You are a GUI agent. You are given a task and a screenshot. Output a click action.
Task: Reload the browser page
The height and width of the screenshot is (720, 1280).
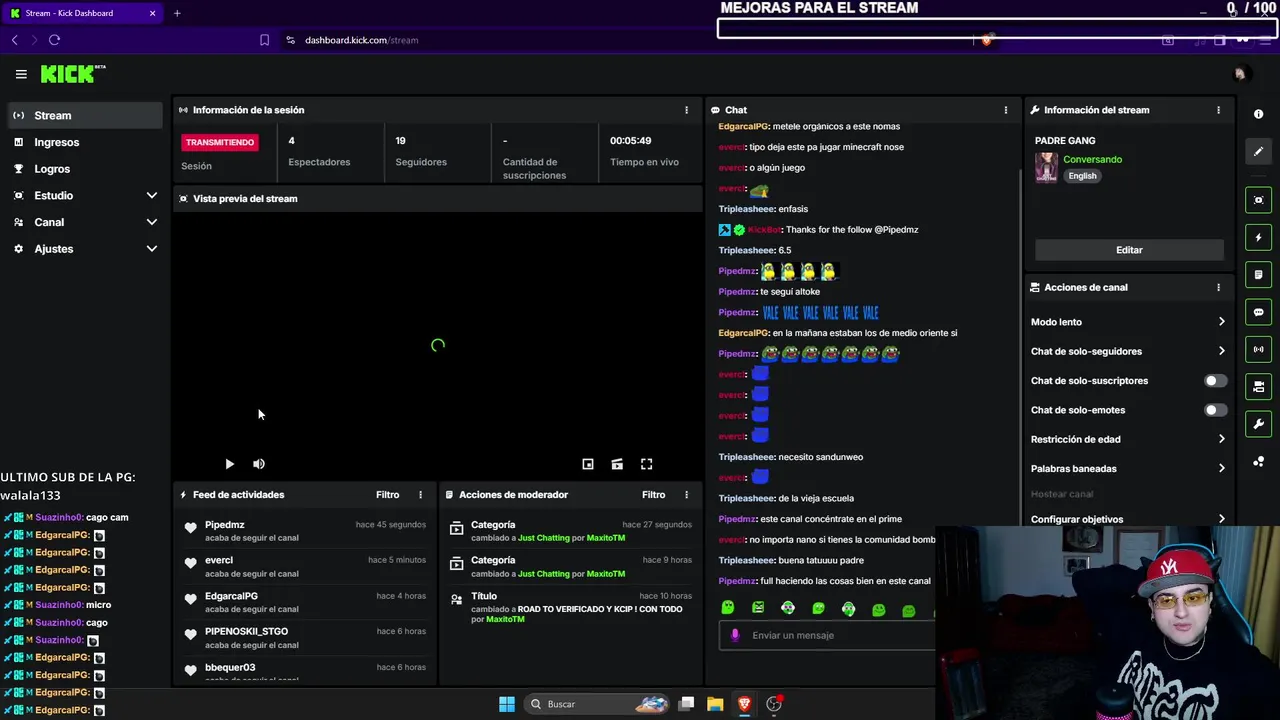[54, 40]
